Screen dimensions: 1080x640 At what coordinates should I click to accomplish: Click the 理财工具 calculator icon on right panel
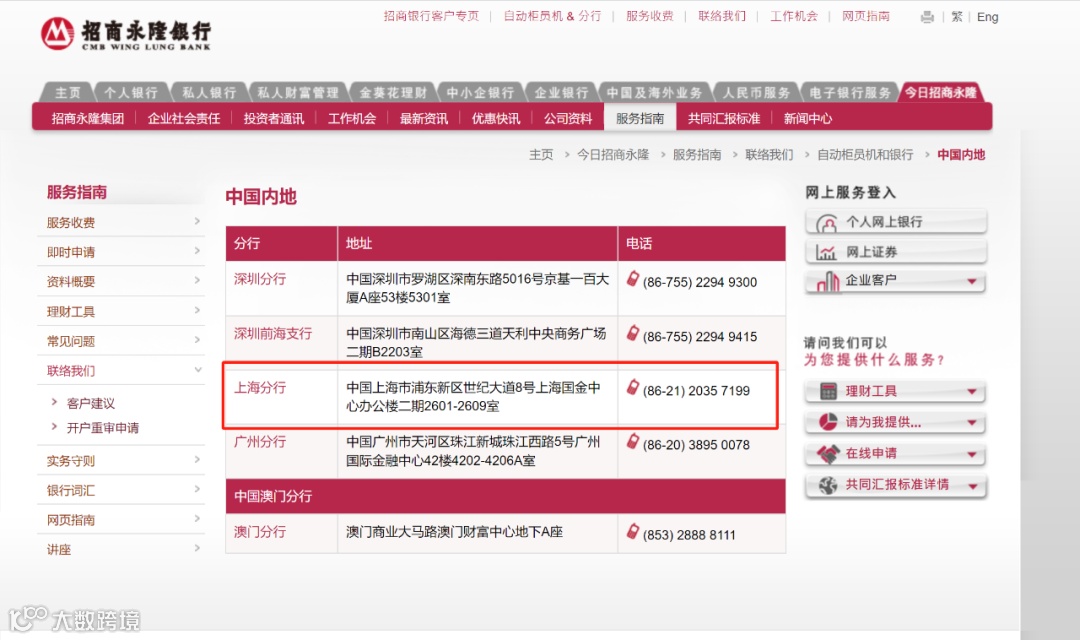pos(828,391)
